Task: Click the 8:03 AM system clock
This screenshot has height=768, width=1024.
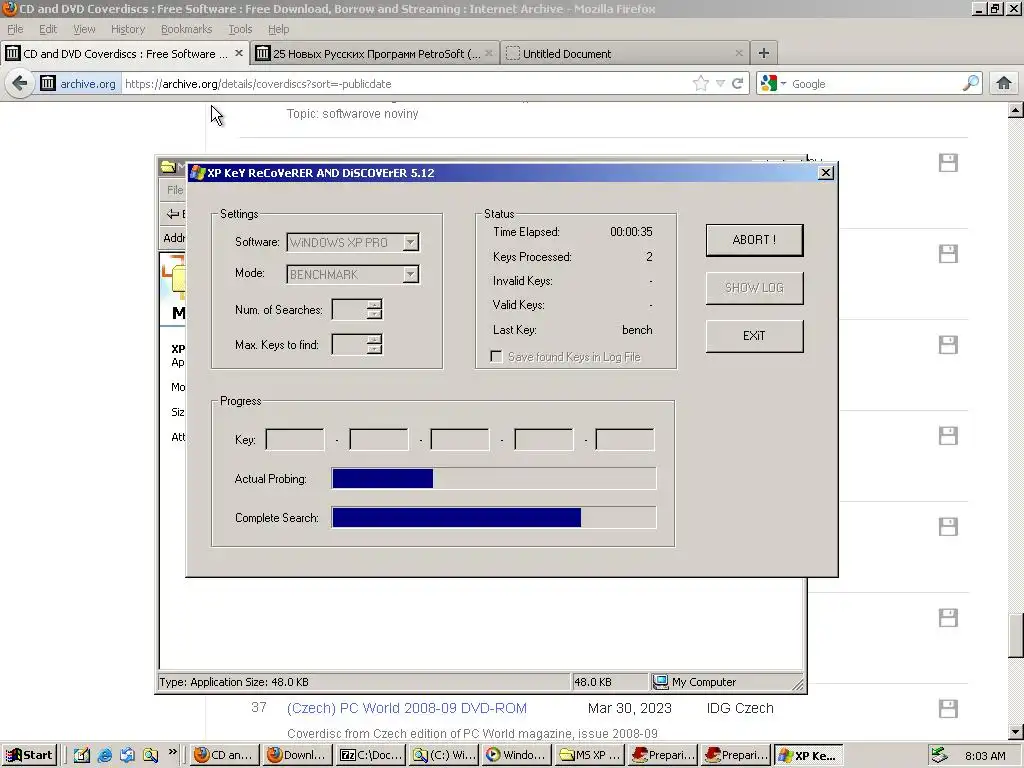Action: tap(985, 756)
